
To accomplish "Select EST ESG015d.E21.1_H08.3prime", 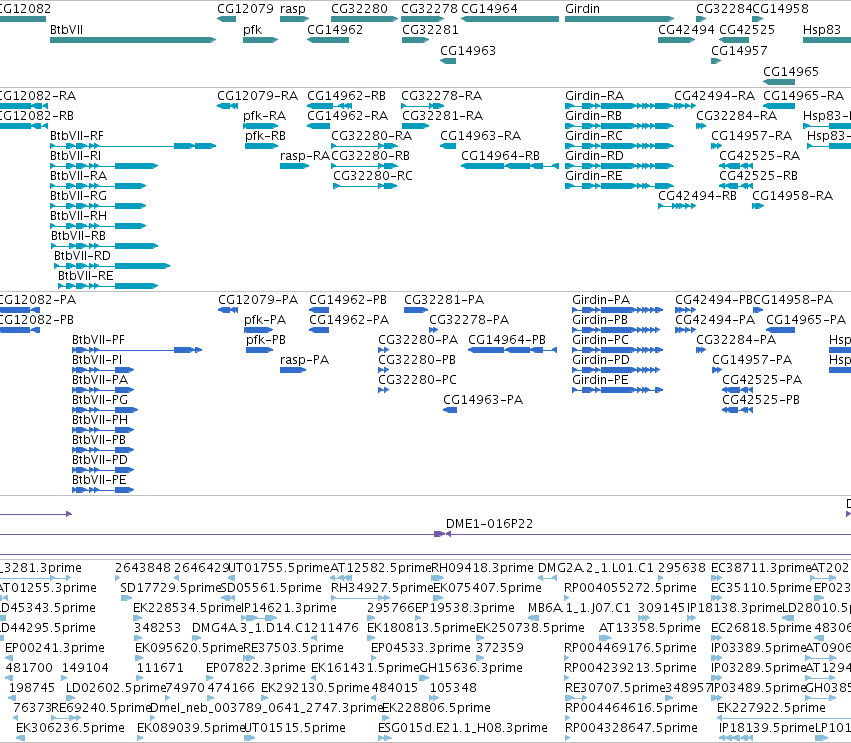I will (x=463, y=728).
